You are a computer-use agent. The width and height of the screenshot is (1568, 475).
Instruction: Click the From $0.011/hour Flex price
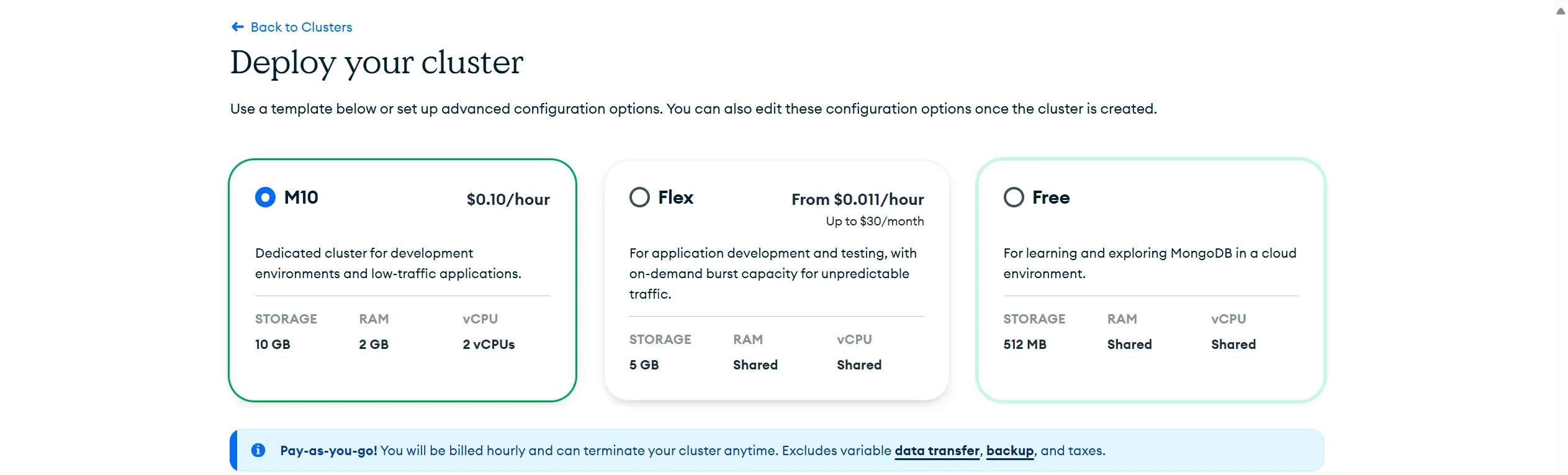tap(857, 199)
